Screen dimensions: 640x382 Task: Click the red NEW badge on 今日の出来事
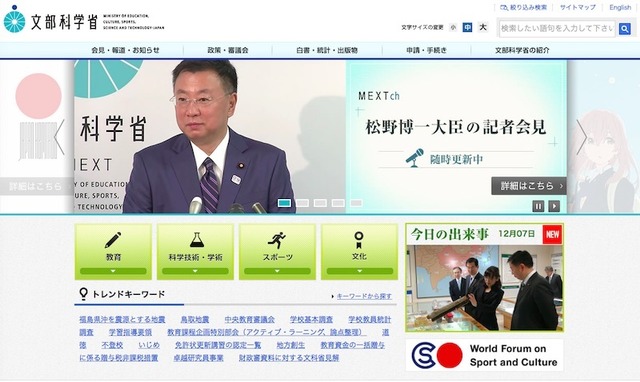tap(553, 234)
